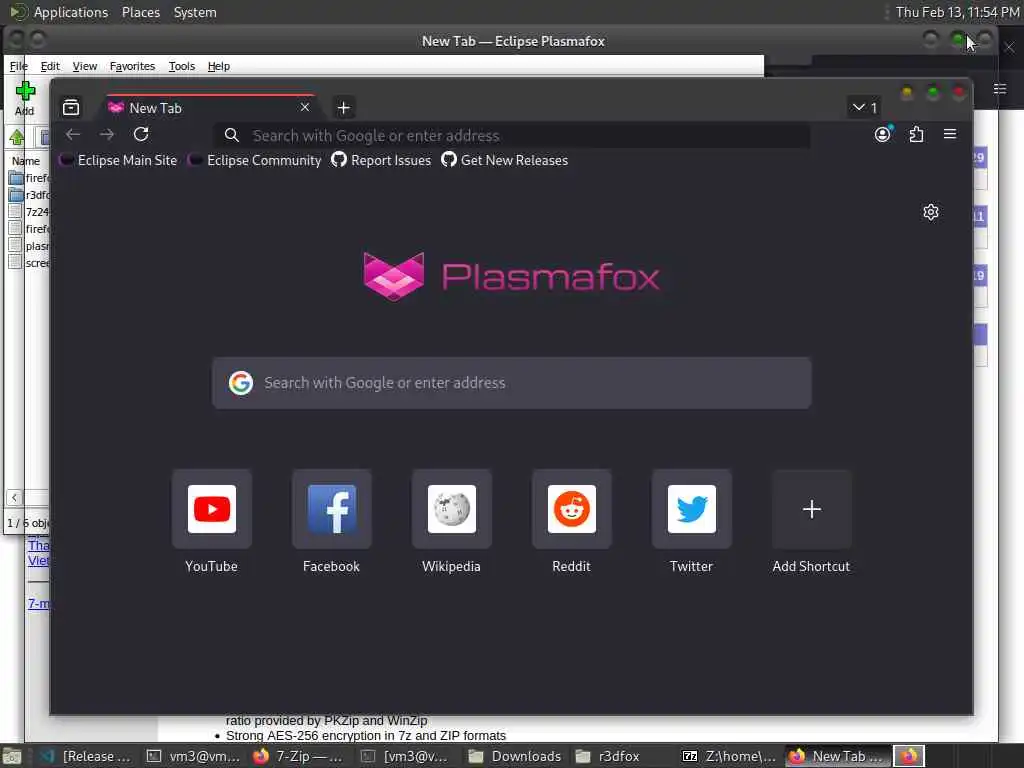1024x768 pixels.
Task: Open Edit menu in 7-Zip window
Action: point(50,66)
